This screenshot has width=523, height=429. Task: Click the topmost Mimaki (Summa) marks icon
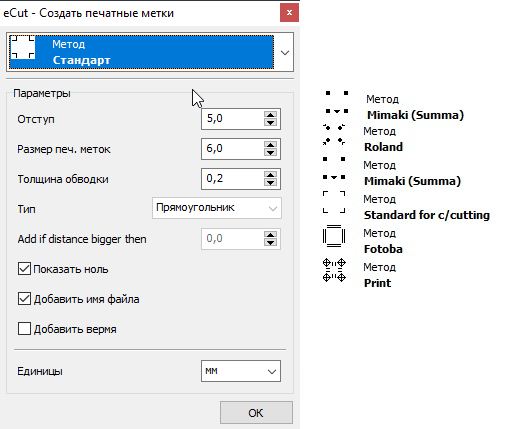coord(337,102)
